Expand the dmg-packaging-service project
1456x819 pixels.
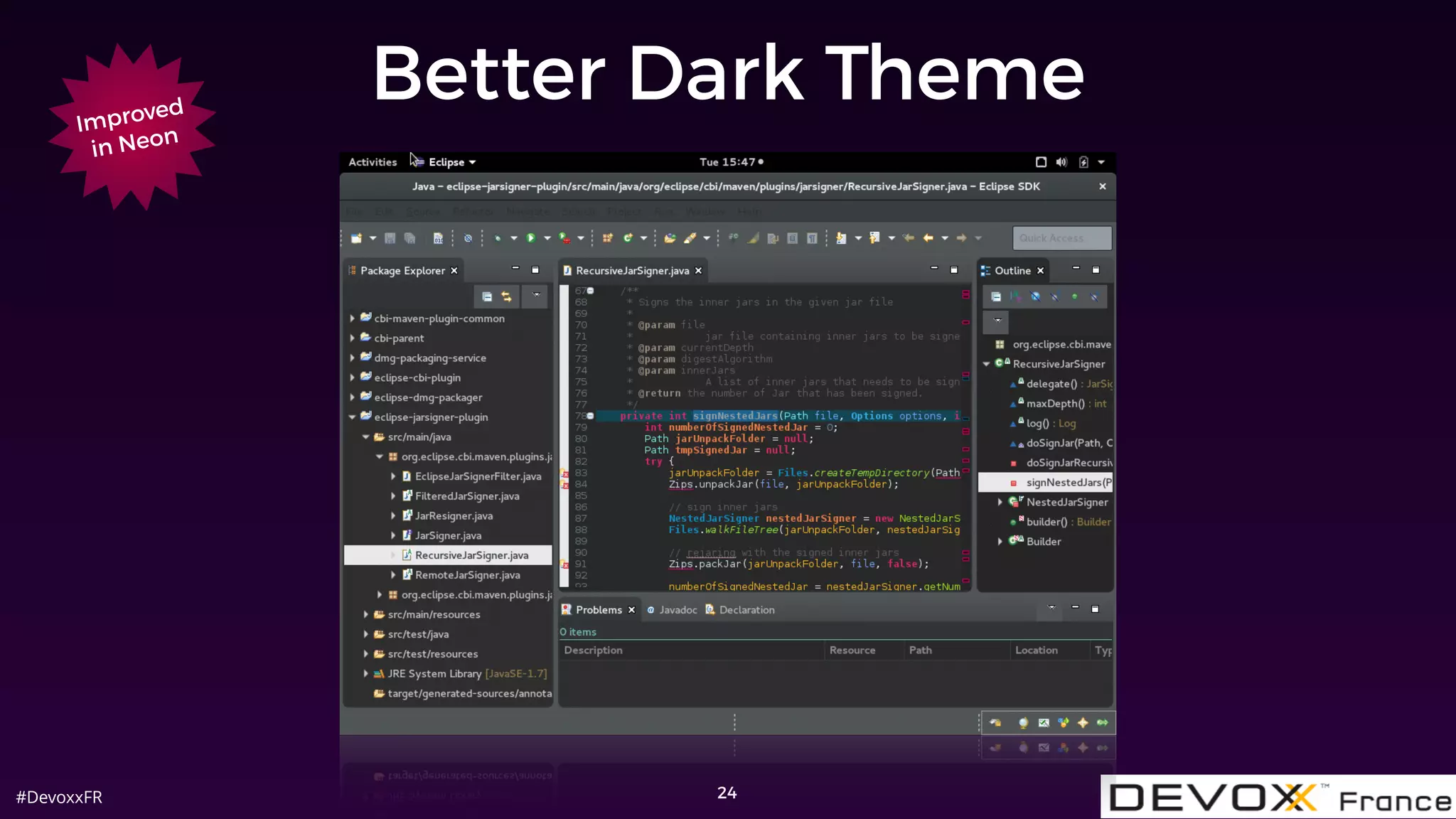(x=352, y=358)
